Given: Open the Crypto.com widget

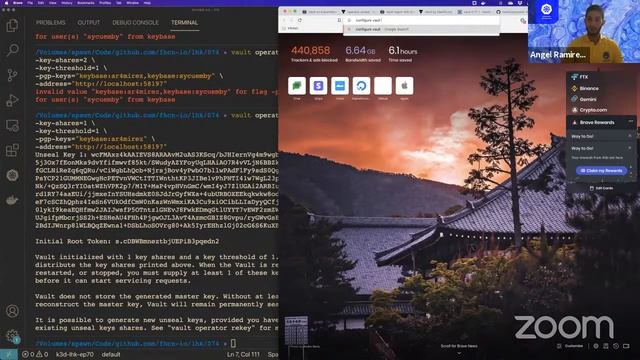Looking at the screenshot, I should click(x=589, y=110).
